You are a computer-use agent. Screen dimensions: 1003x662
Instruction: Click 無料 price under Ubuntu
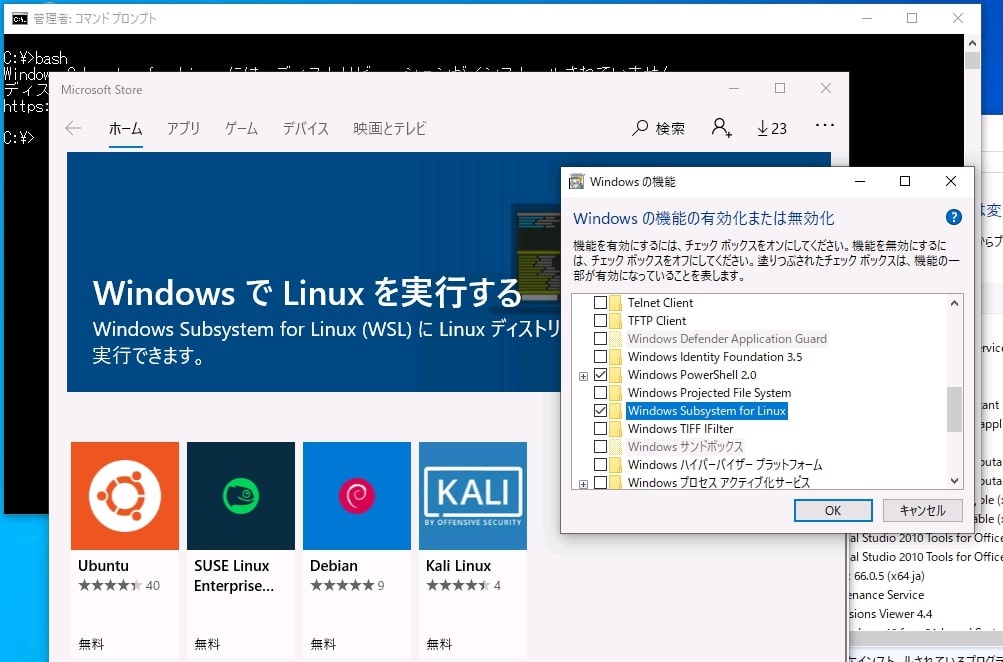coord(91,643)
